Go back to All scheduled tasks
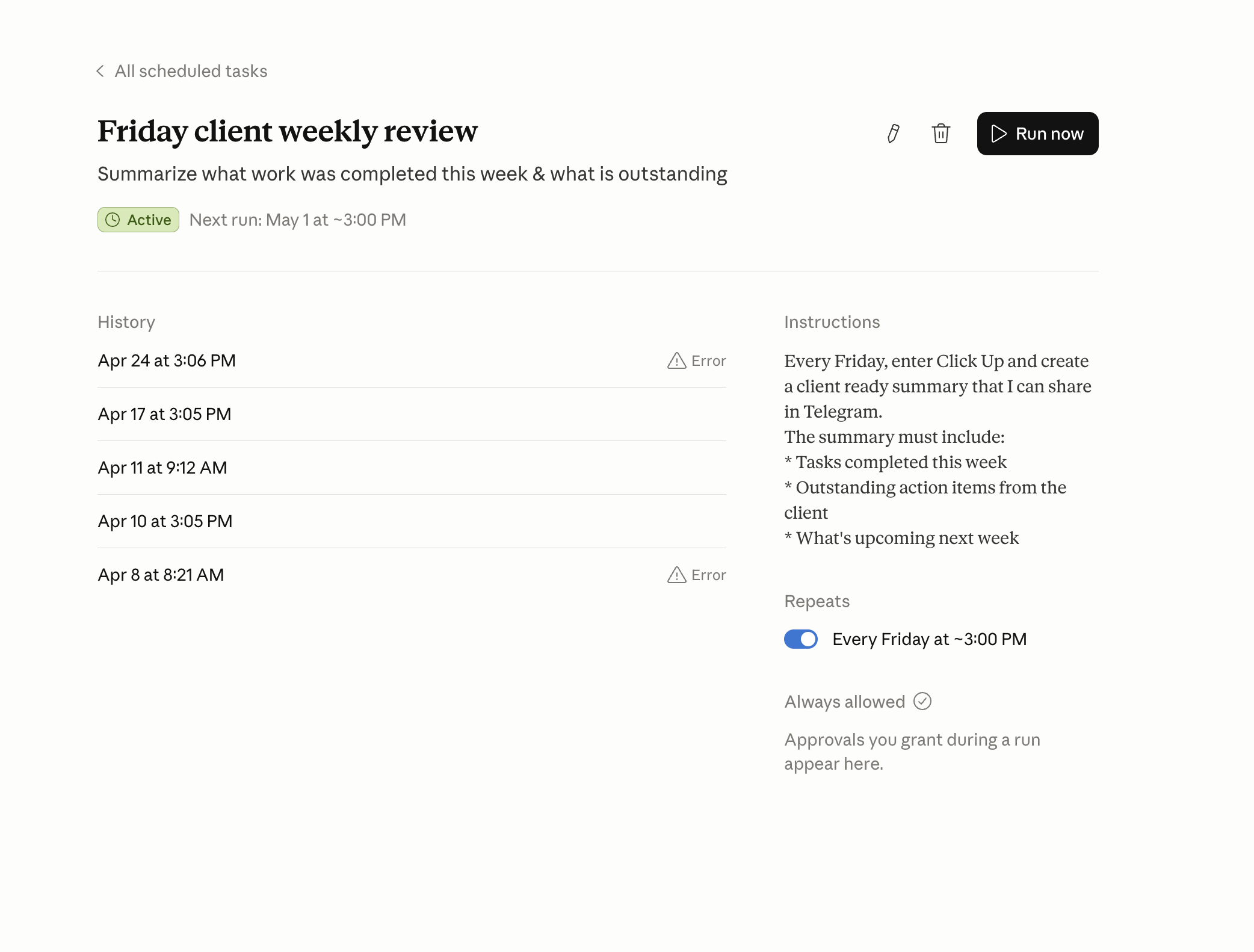Screen dimensions: 1254x952 point(191,71)
